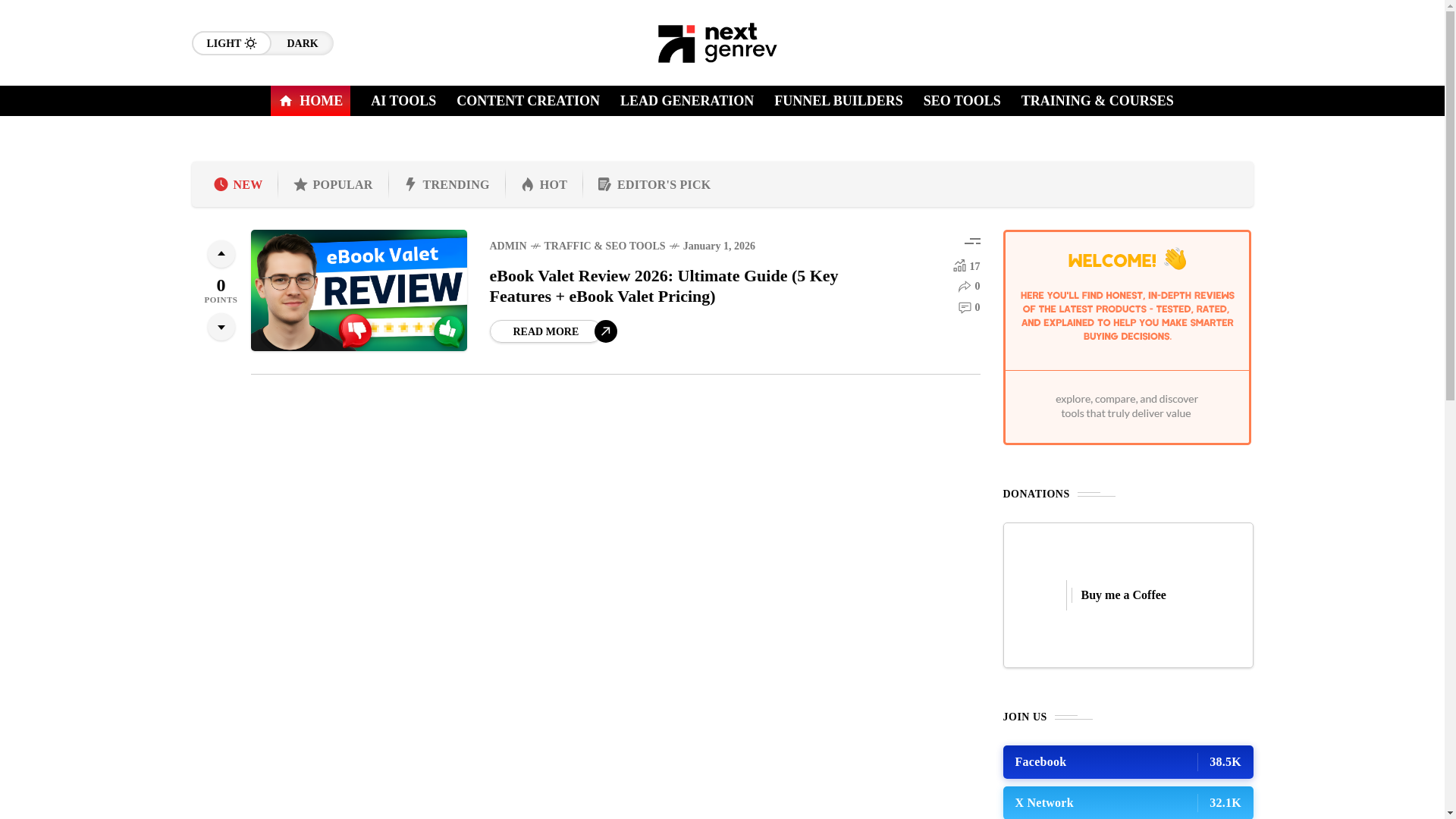Select the POPULAR posts tab

pos(333,184)
